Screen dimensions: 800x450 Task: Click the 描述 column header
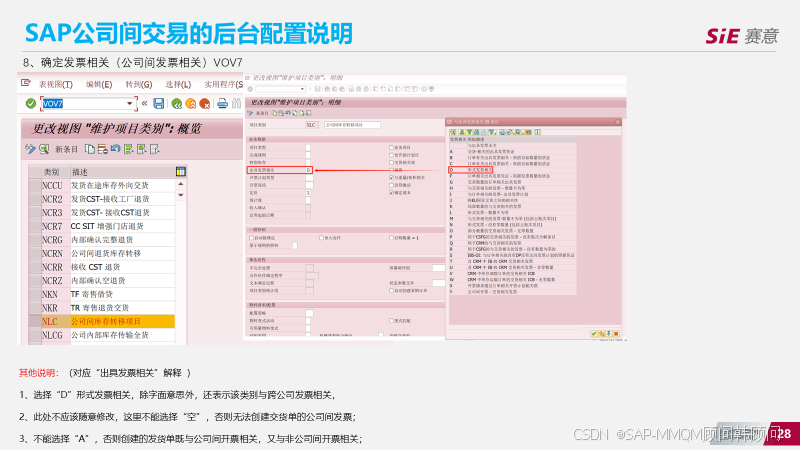click(122, 172)
